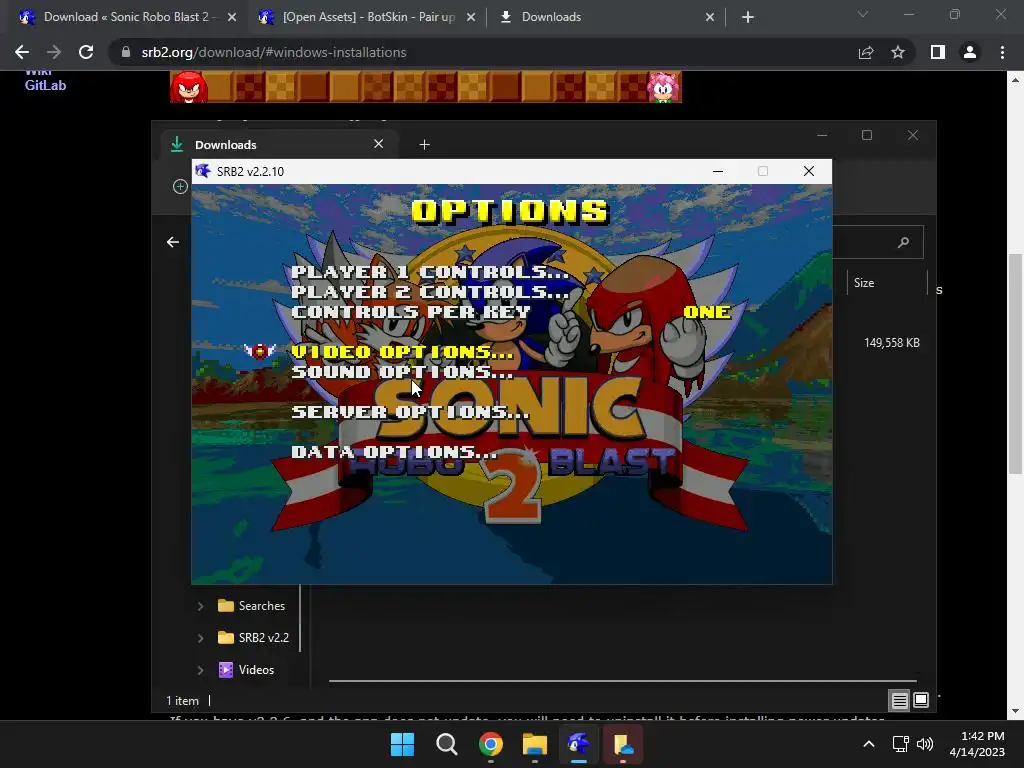
Task: Open Chrome side panel icon
Action: [938, 52]
